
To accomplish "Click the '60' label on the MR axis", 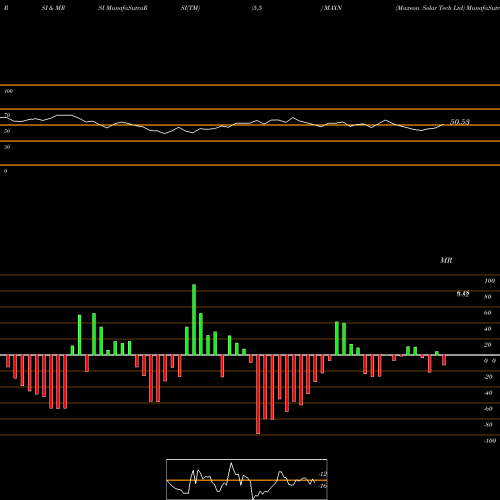I will [488, 313].
